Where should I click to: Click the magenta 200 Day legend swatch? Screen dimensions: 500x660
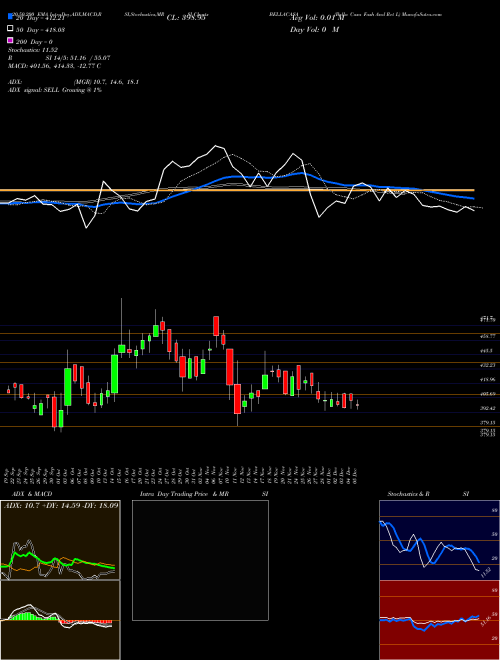pyautogui.click(x=10, y=40)
